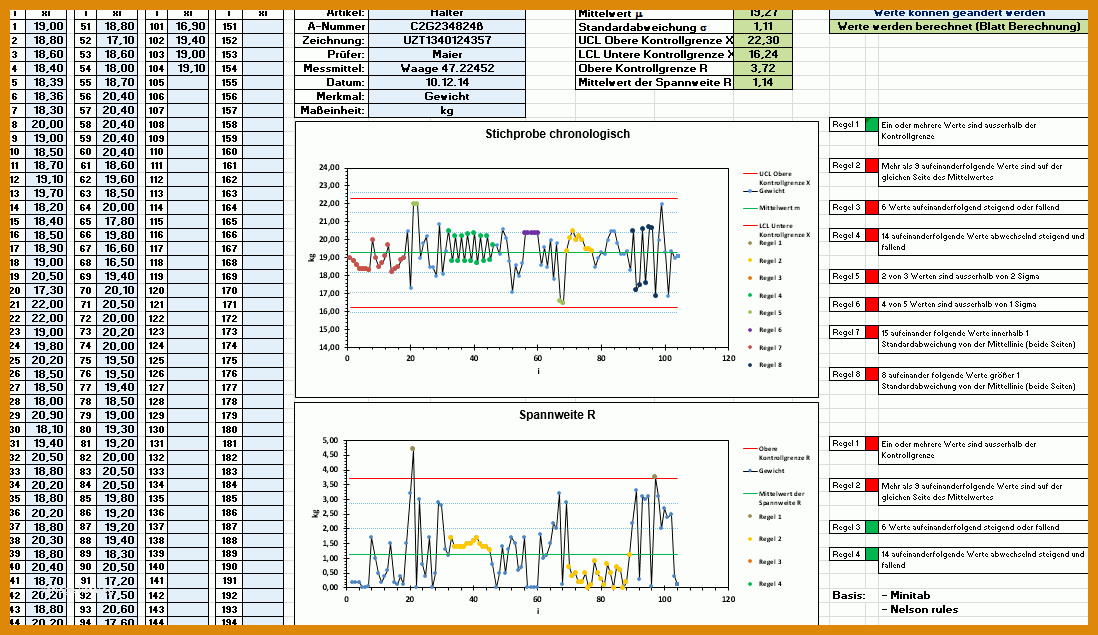Click the Nelson rules text
Image resolution: width=1098 pixels, height=635 pixels.
click(x=919, y=609)
